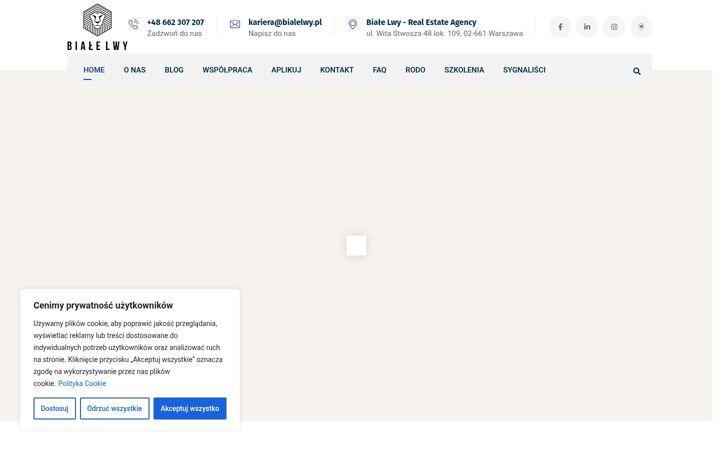Open the Facebook social icon

(x=560, y=27)
